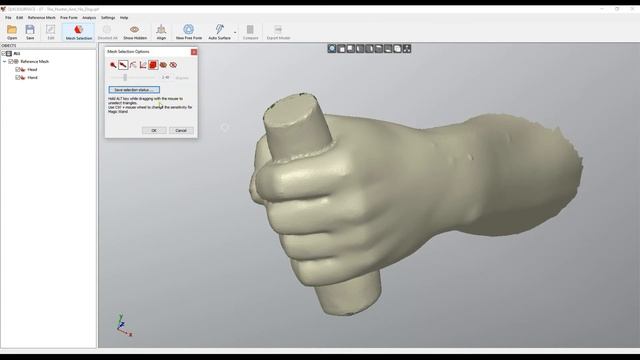This screenshot has width=640, height=360.
Task: Click the Show Hidden eye icon
Action: coord(135,32)
